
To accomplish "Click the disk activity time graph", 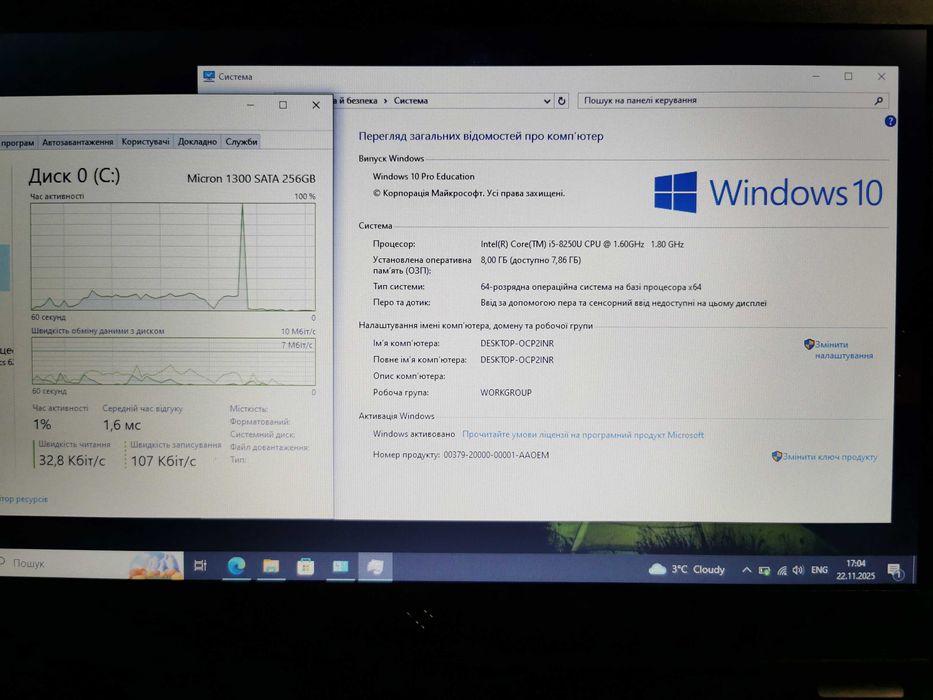I will click(173, 257).
